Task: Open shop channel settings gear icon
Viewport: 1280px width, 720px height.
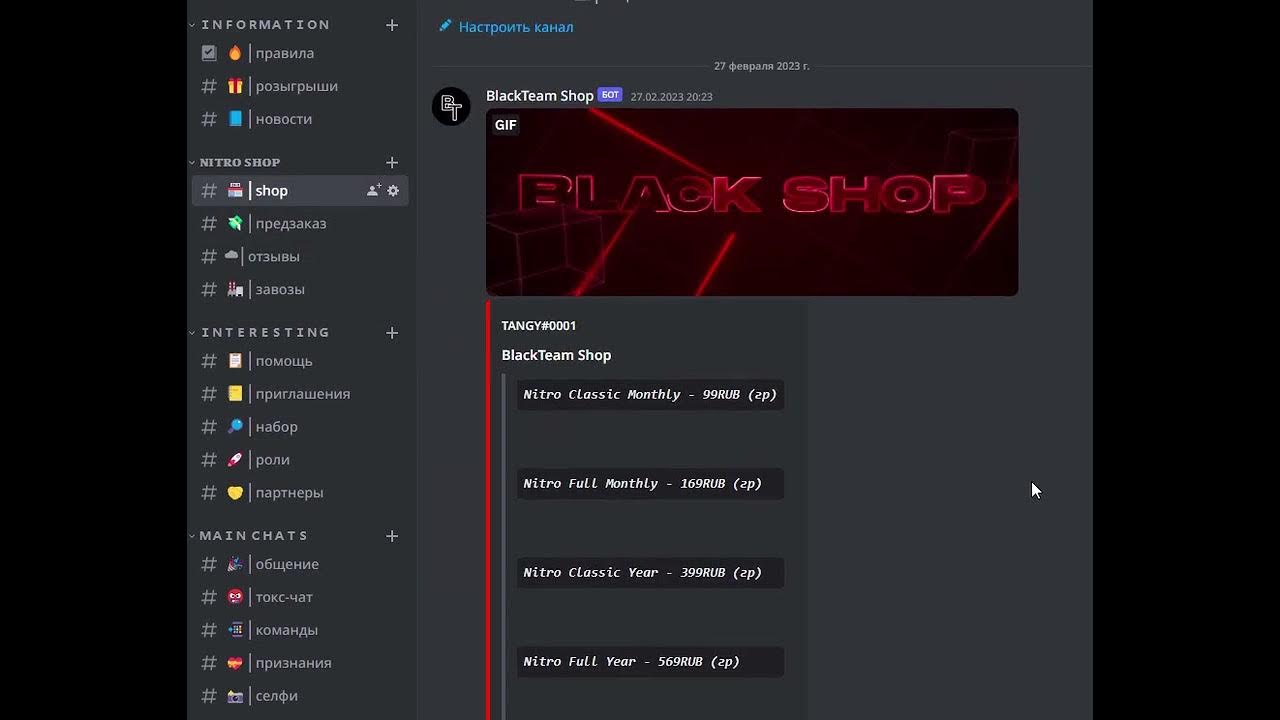Action: click(x=393, y=190)
